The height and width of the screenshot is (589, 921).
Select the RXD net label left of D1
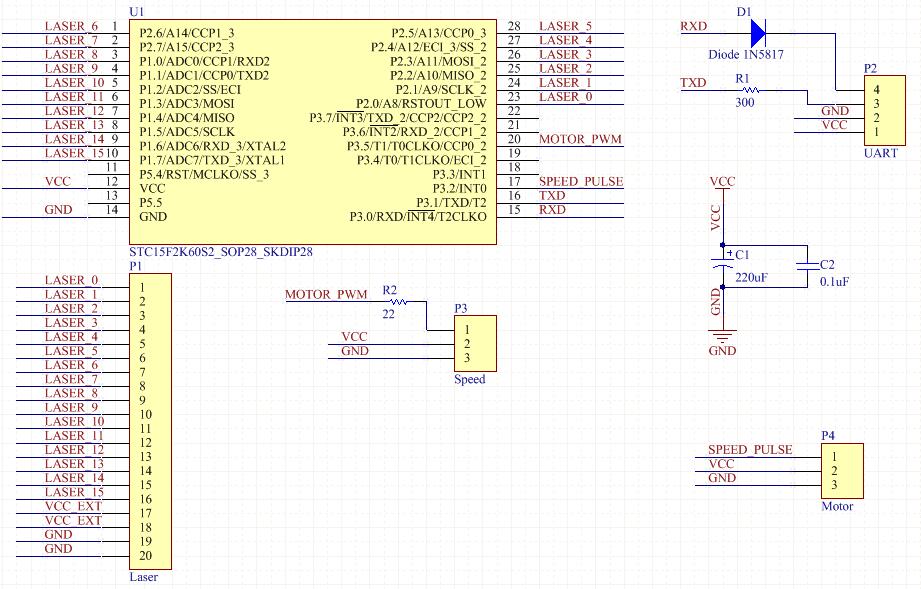point(693,26)
